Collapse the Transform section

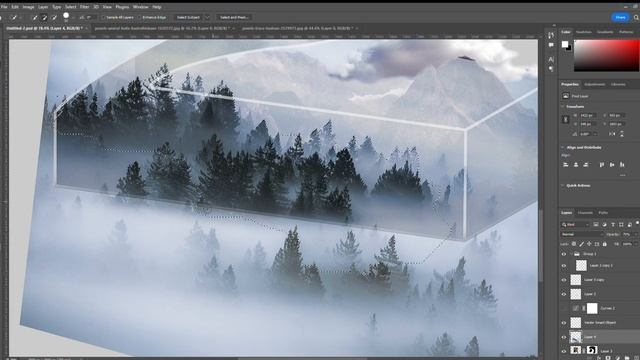pyautogui.click(x=563, y=107)
